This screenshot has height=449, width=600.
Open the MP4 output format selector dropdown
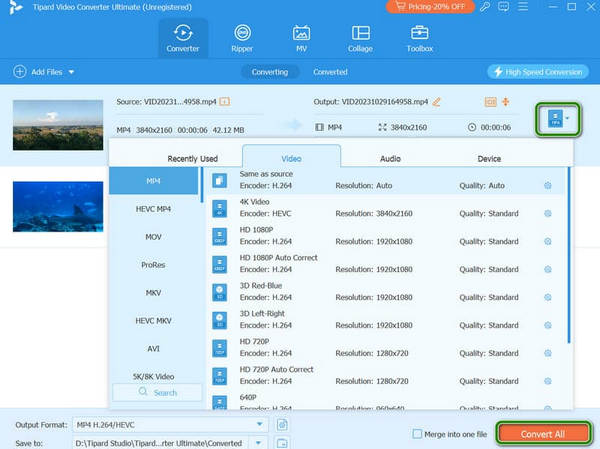pos(558,119)
